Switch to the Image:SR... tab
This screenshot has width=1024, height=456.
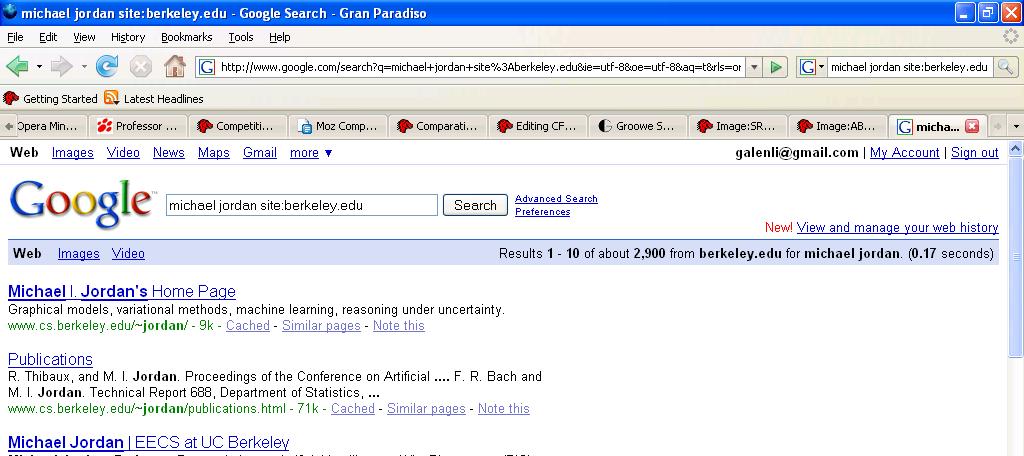tap(738, 126)
